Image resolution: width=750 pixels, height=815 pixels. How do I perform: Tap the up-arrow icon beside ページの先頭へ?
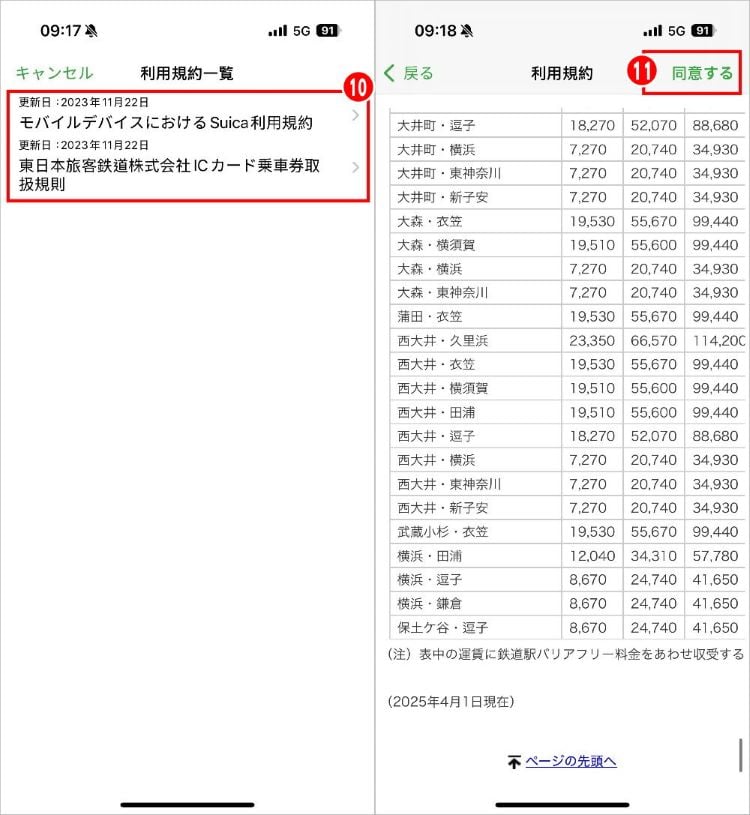tap(514, 762)
